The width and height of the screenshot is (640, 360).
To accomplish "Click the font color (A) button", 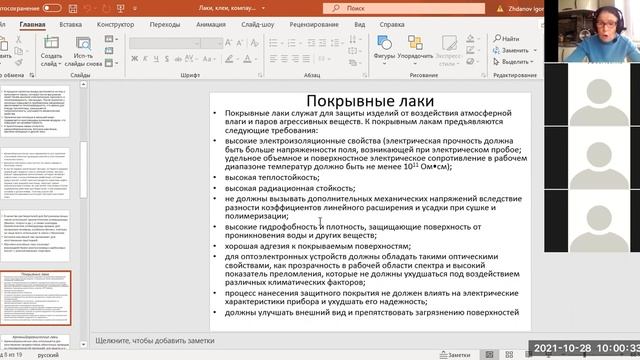I will [247, 59].
